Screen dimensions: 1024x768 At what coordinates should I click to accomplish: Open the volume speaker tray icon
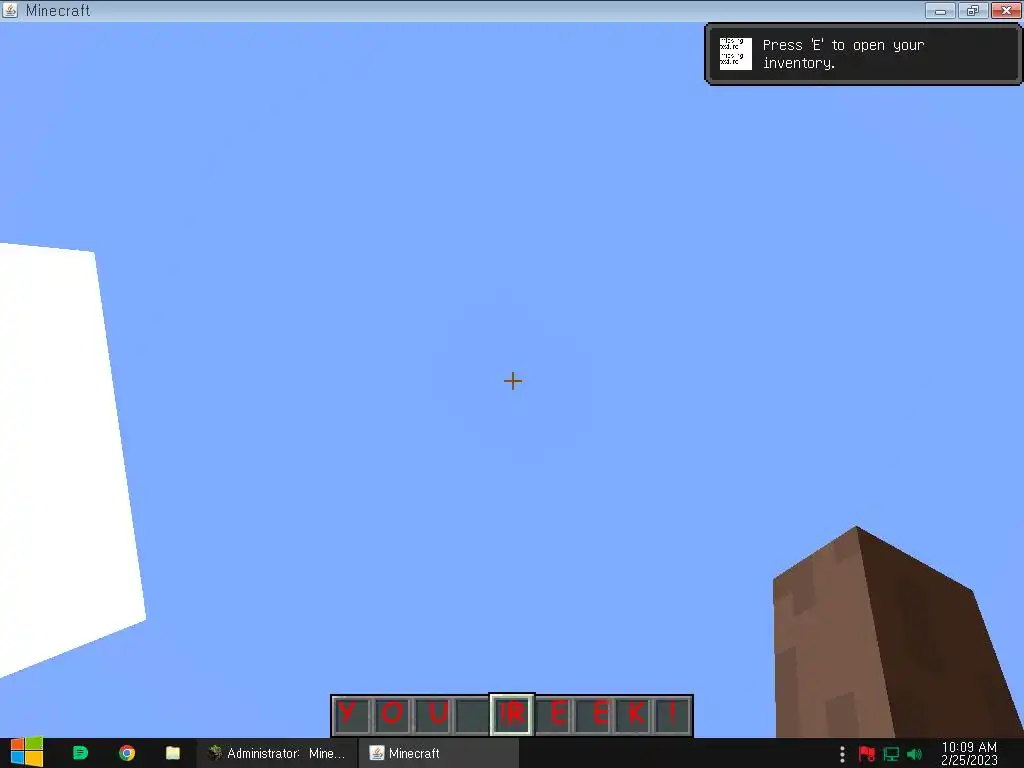coord(914,754)
